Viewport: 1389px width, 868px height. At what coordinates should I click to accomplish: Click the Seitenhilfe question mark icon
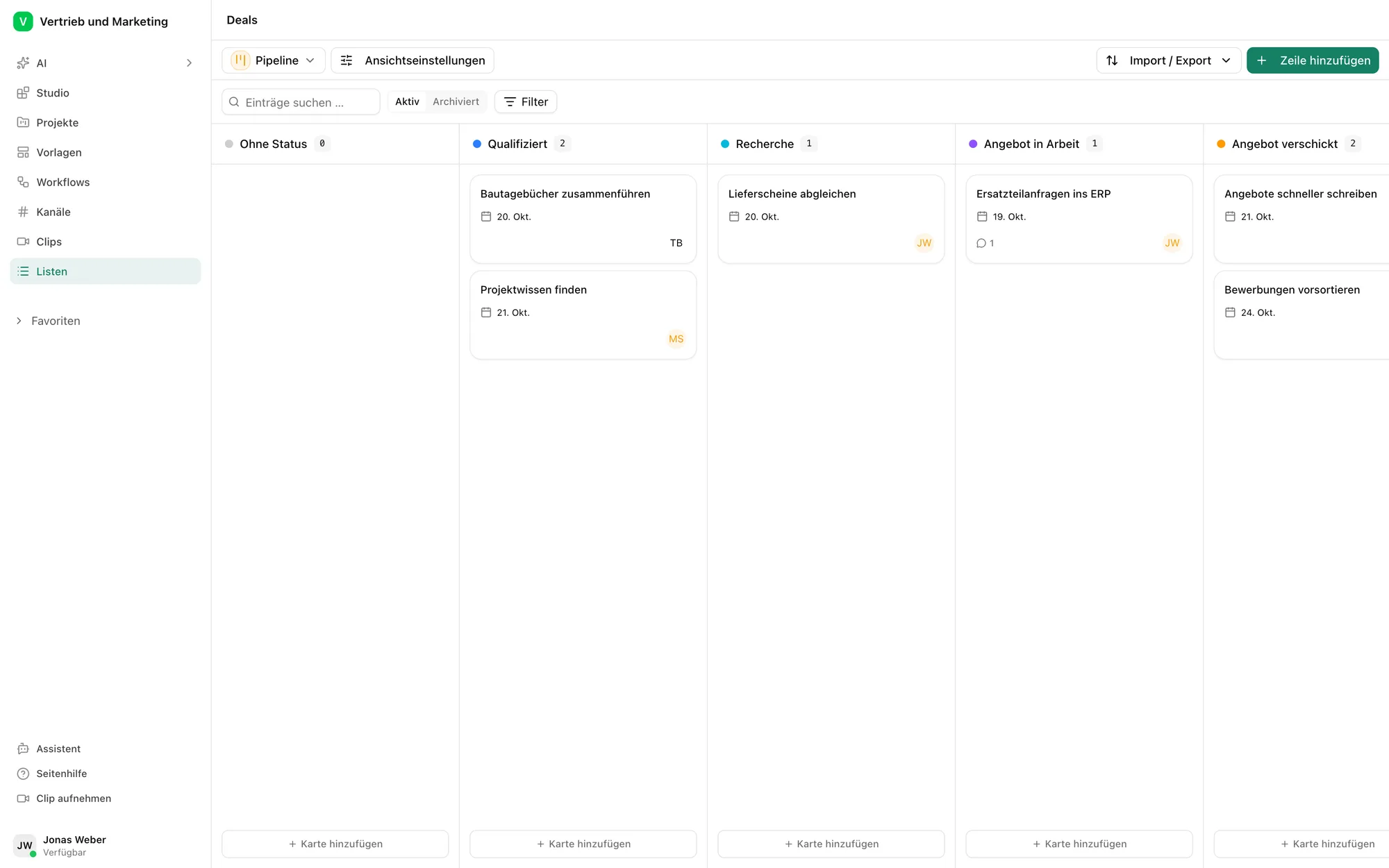[x=23, y=774]
